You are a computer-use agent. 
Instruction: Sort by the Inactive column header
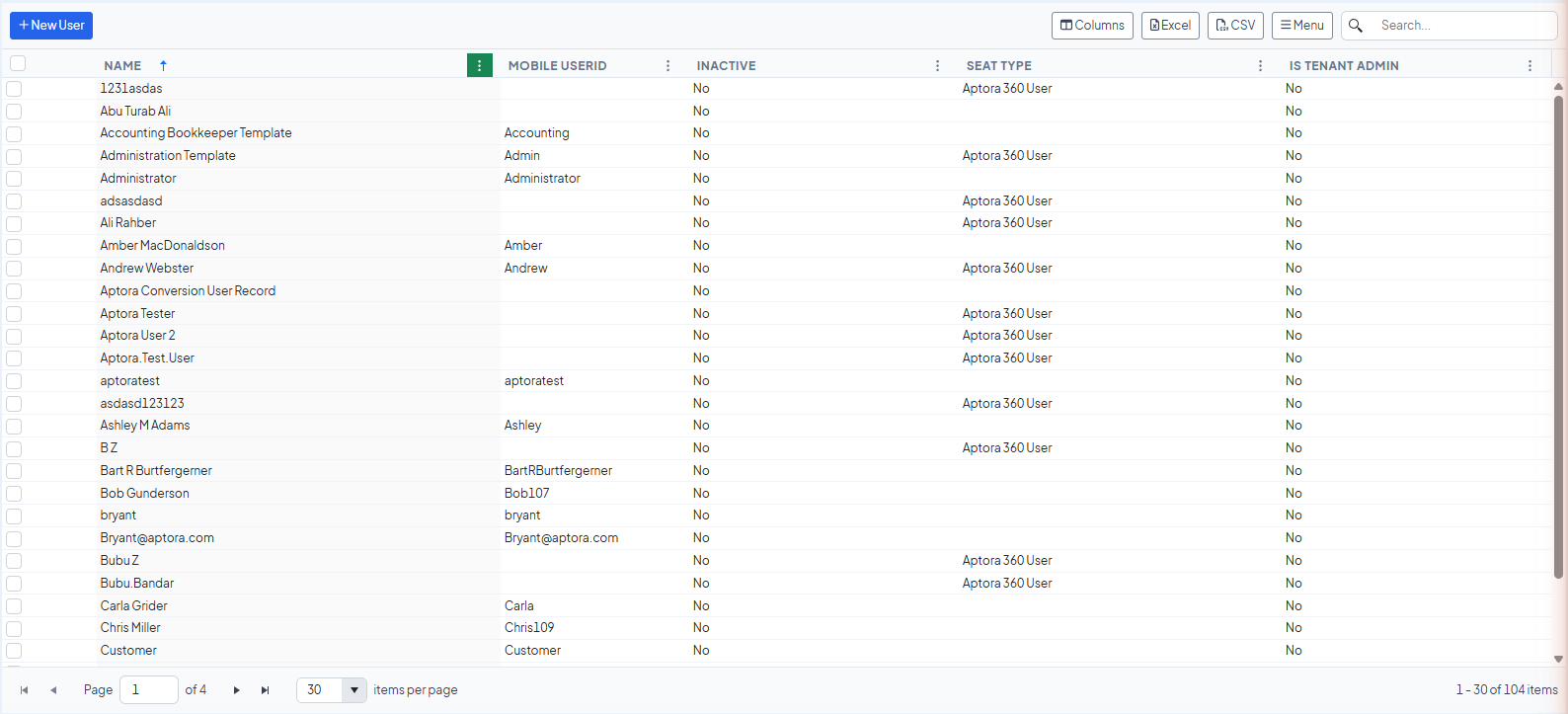[727, 66]
